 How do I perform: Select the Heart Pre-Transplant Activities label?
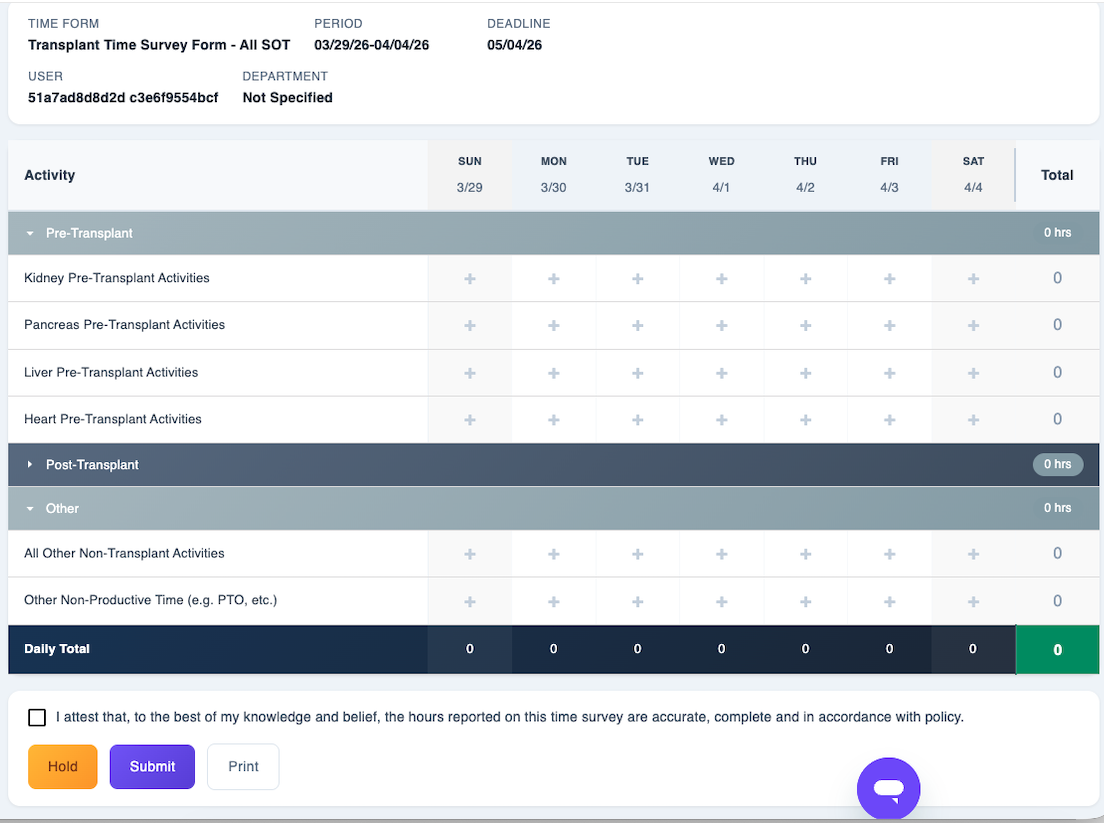click(x=113, y=419)
